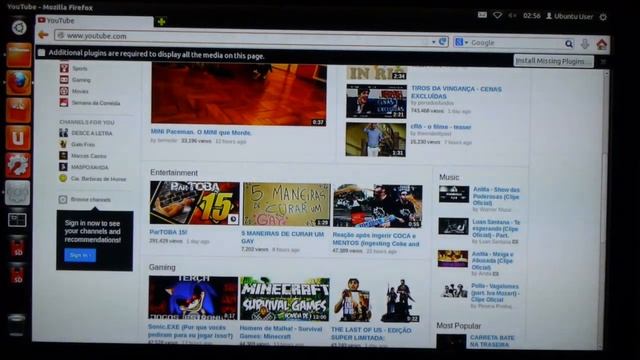The height and width of the screenshot is (360, 640).
Task: Click the Browse channels plus icon
Action: [x=63, y=199]
